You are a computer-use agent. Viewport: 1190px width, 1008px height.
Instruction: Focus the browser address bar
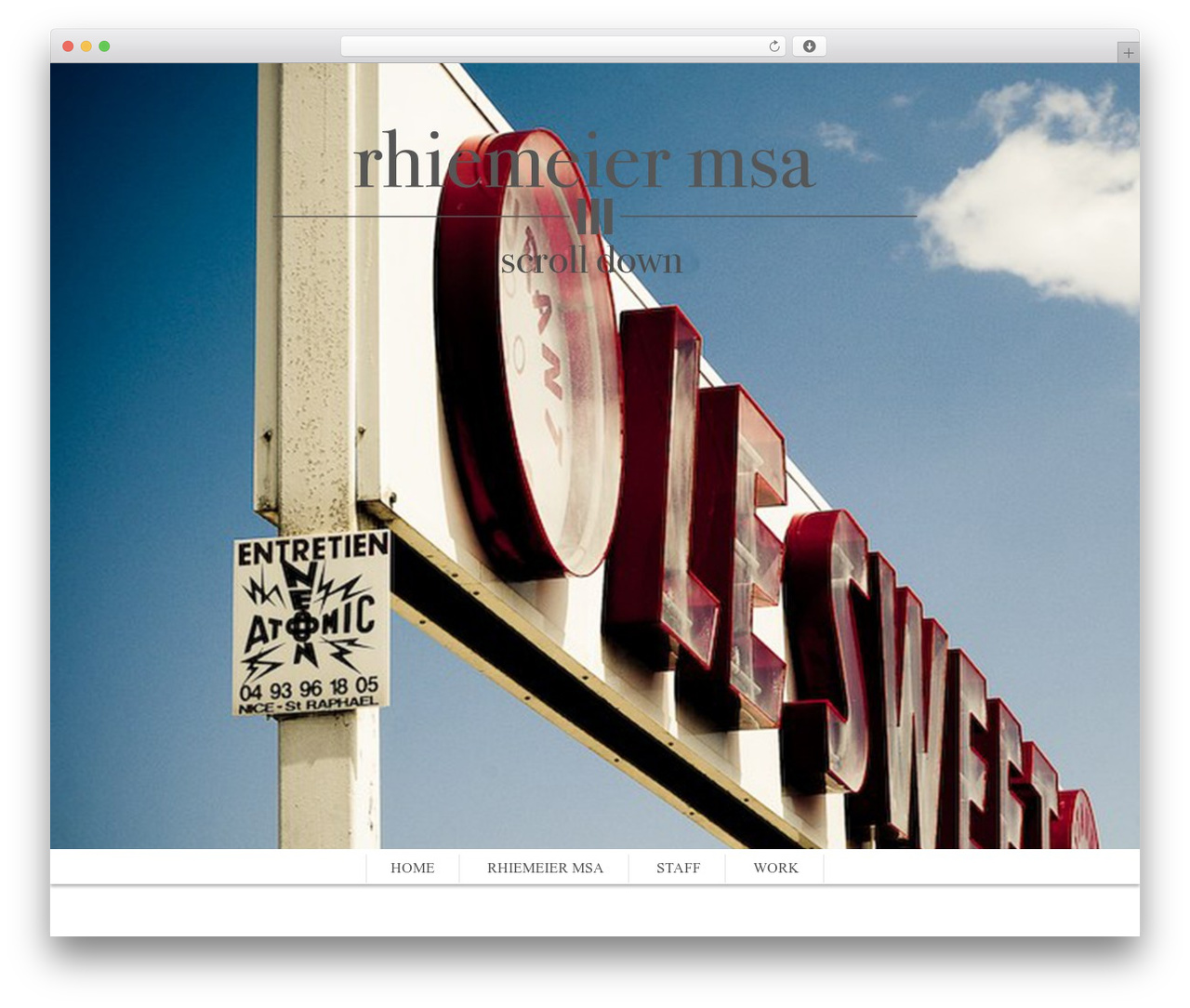(562, 46)
